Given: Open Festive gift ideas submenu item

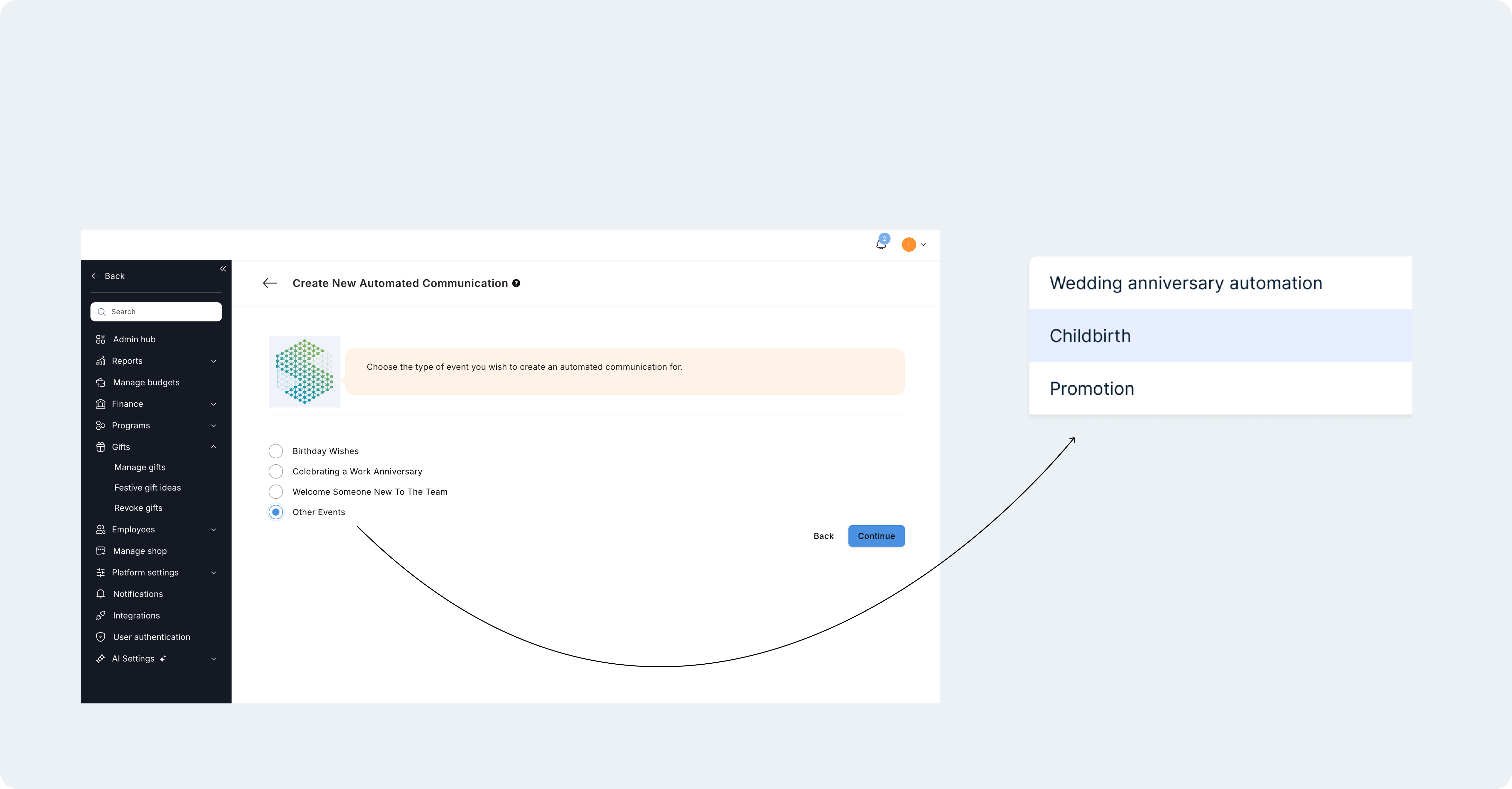Looking at the screenshot, I should (x=147, y=488).
